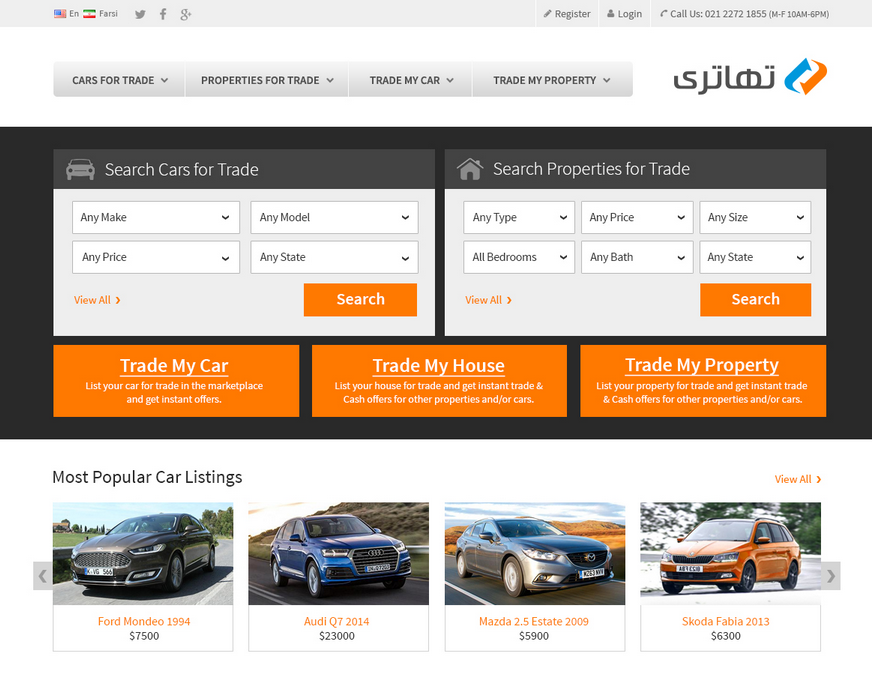Expand the Any Make dropdown
Image resolution: width=872 pixels, height=681 pixels.
pyautogui.click(x=156, y=217)
